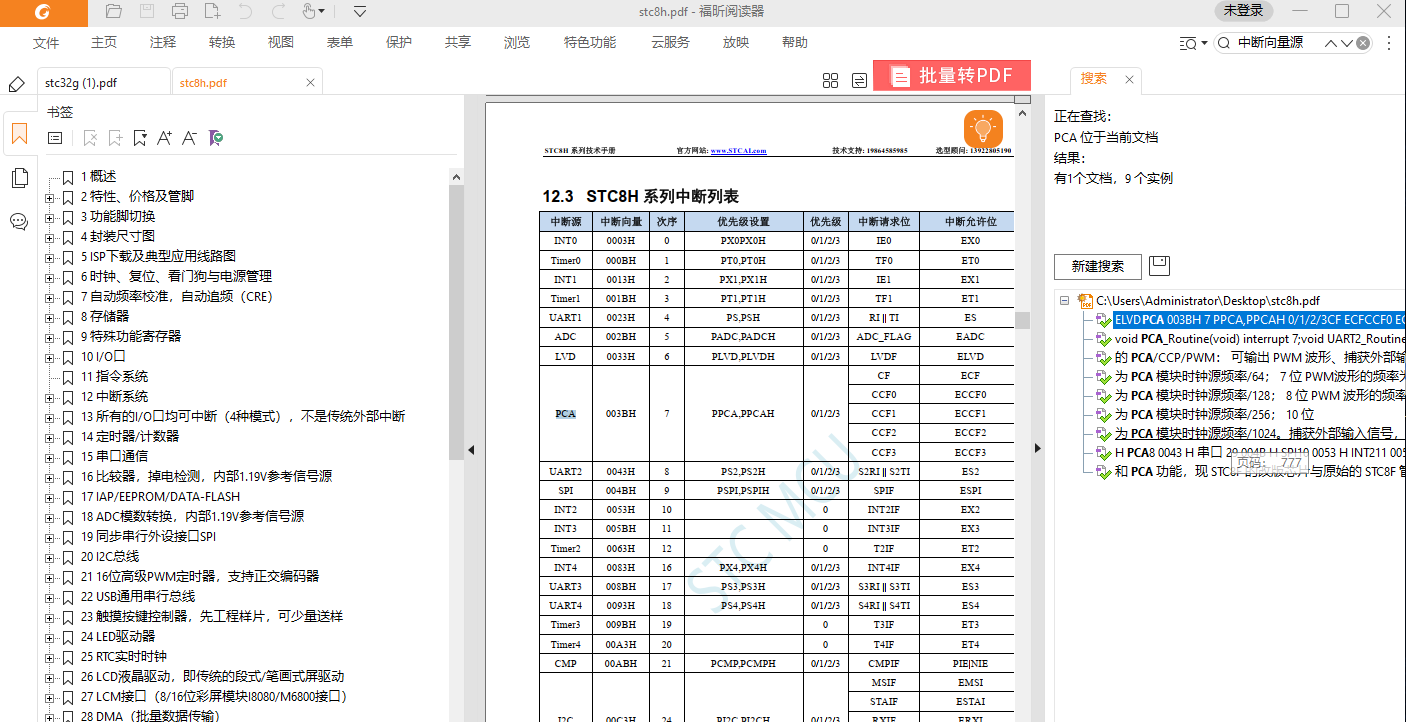
Task: Expand bookmark 24 LED驱动器
Action: point(49,637)
